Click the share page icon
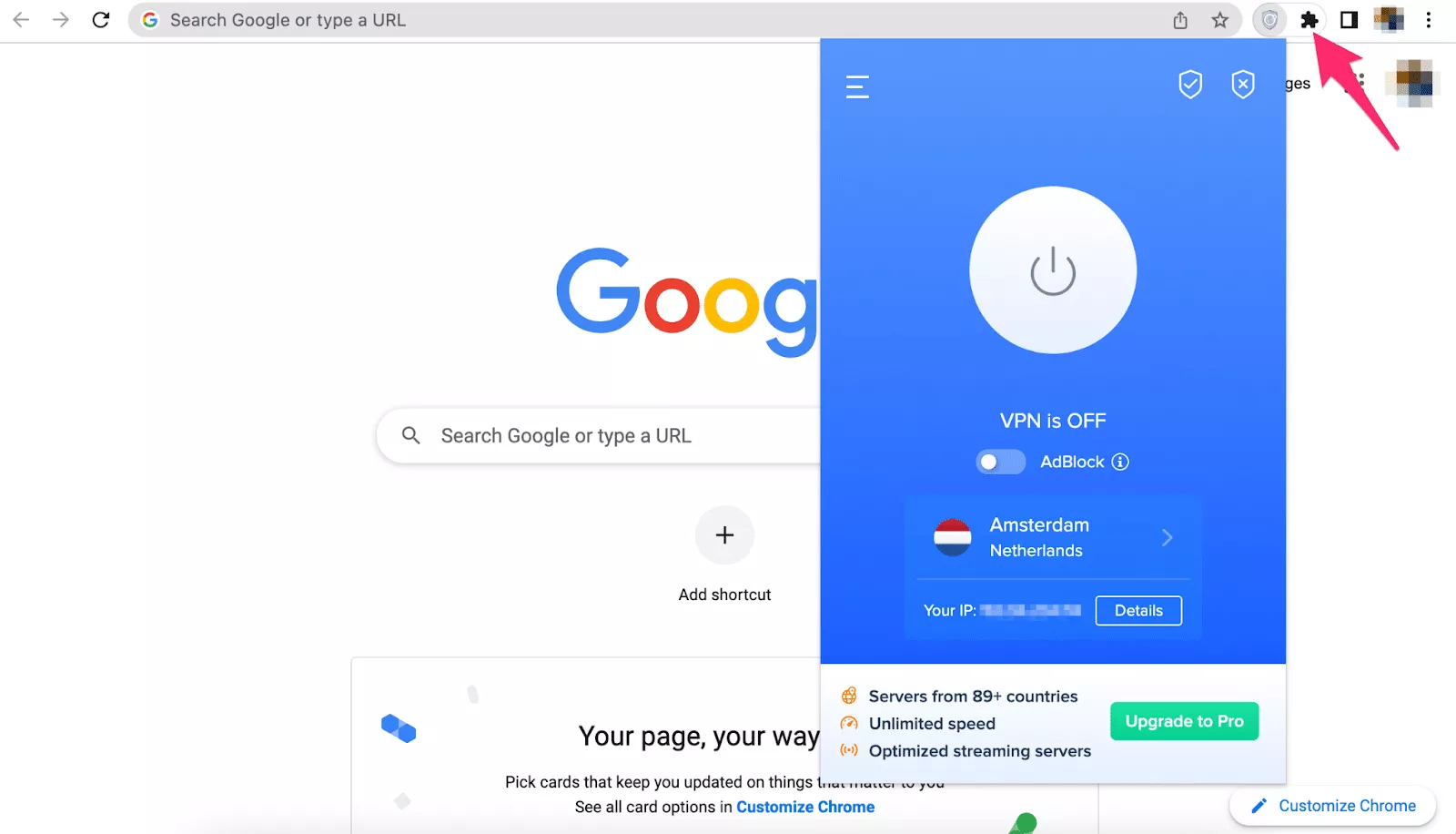This screenshot has width=1456, height=834. point(1180,20)
